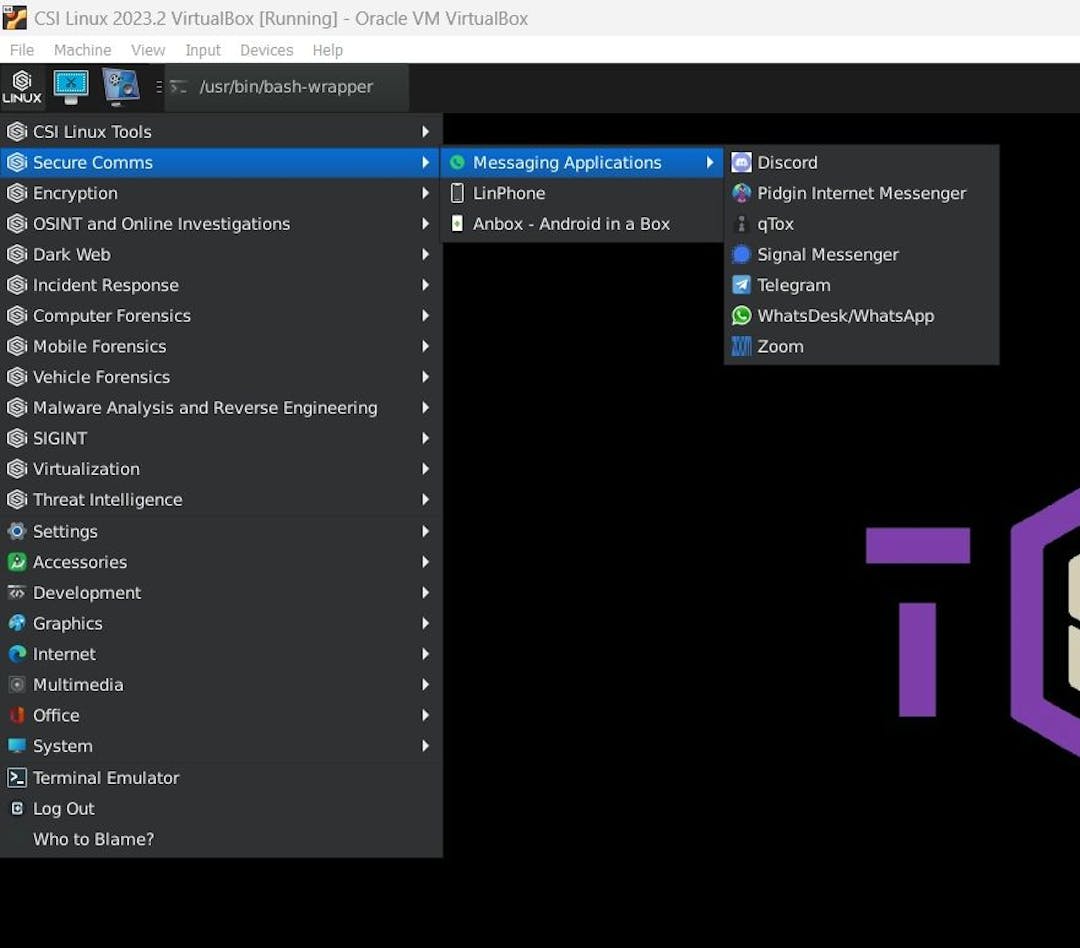Open the CSI Linux main menu icon
The width and height of the screenshot is (1080, 948).
pyautogui.click(x=22, y=87)
